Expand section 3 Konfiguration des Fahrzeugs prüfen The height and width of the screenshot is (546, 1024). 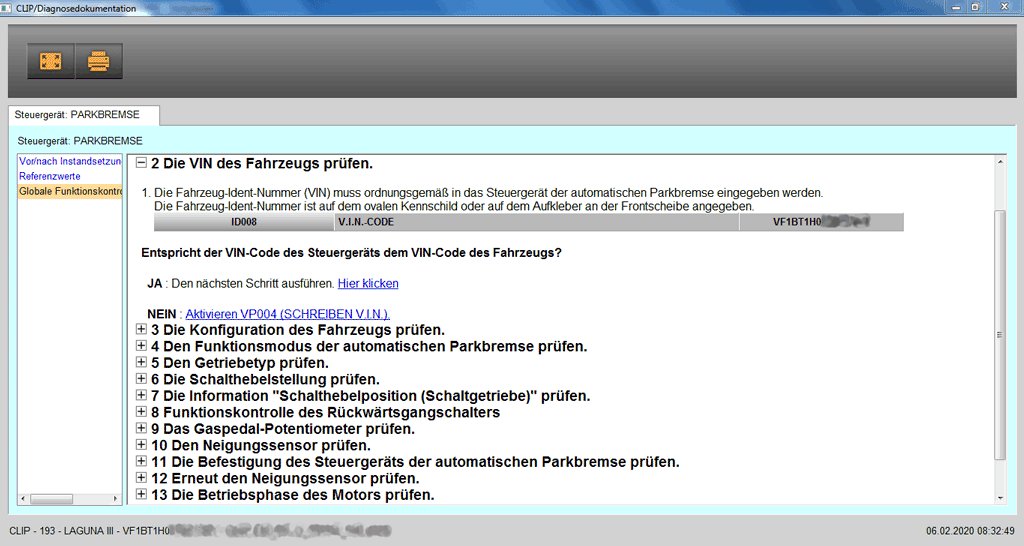pyautogui.click(x=141, y=330)
